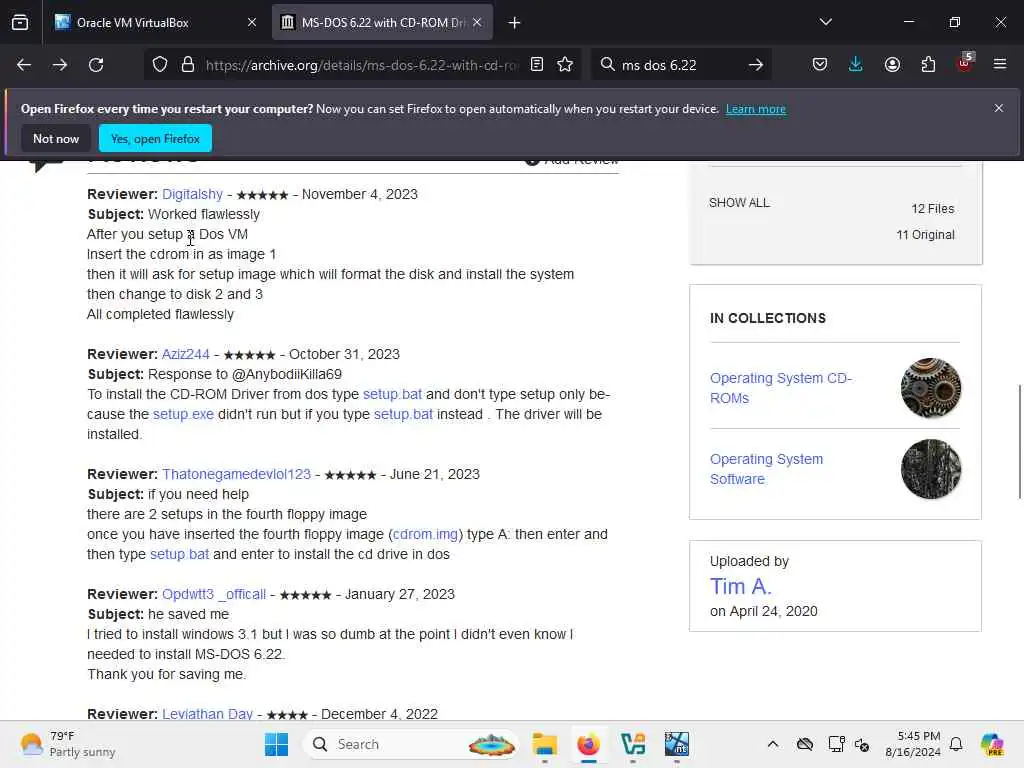
Task: Open the VirtualBox taskbar icon
Action: [x=633, y=744]
